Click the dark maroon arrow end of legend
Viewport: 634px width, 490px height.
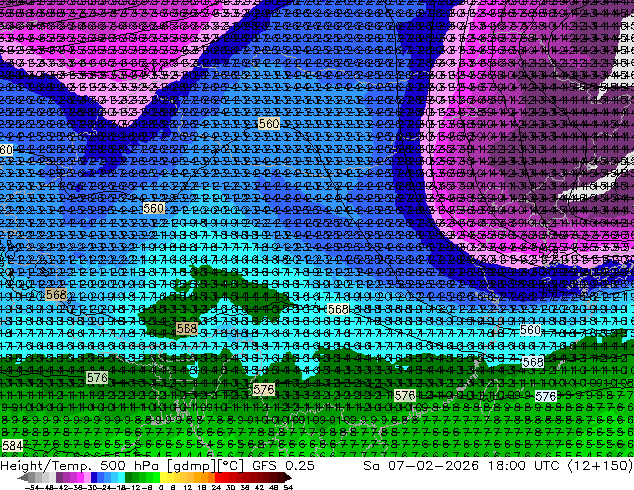coord(288,477)
